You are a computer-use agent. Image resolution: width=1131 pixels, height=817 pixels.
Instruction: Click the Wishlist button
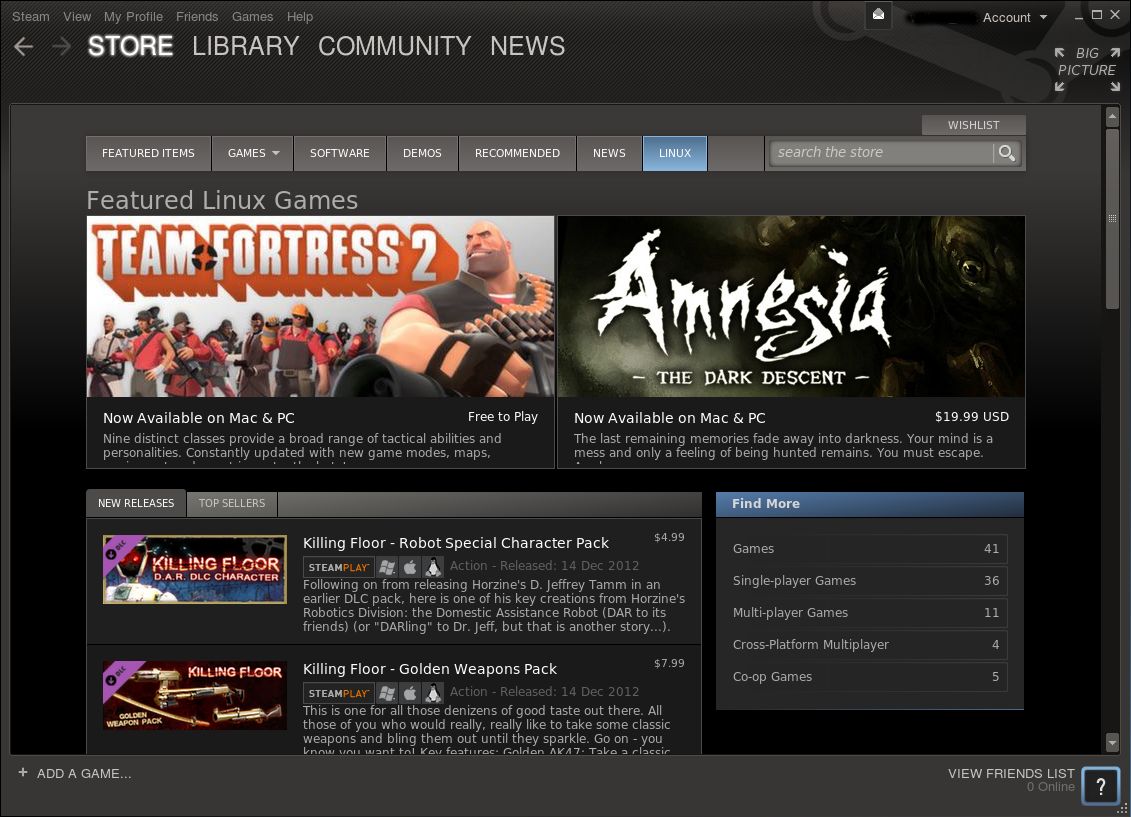coord(973,125)
